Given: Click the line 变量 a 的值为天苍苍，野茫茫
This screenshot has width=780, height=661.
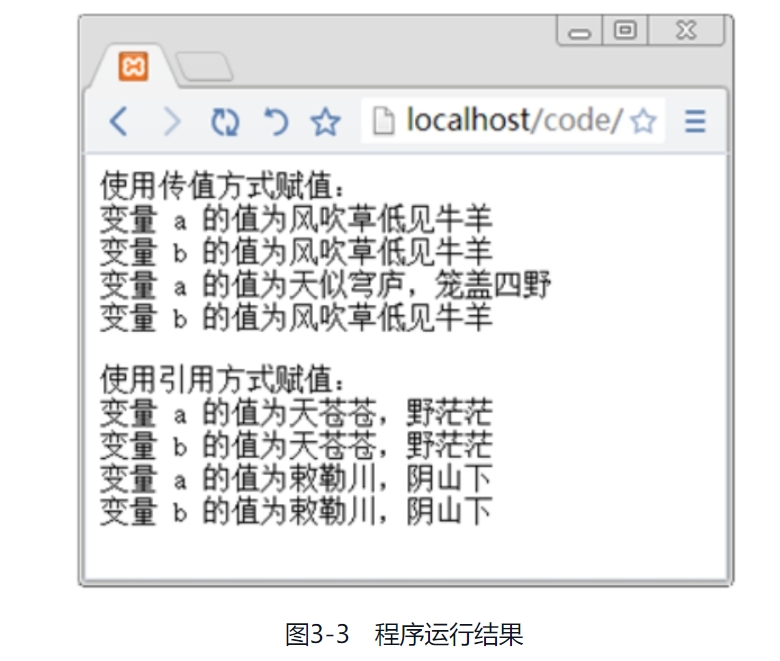Looking at the screenshot, I should [x=297, y=413].
